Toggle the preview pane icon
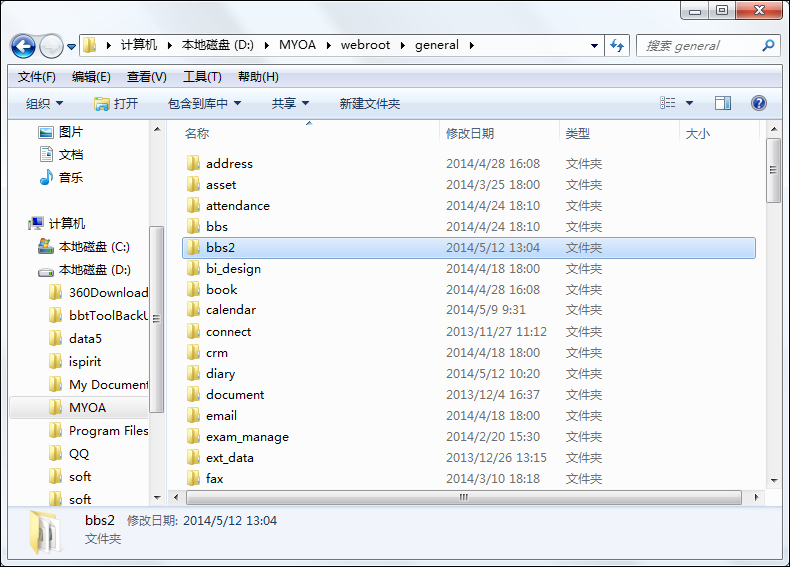 tap(723, 103)
